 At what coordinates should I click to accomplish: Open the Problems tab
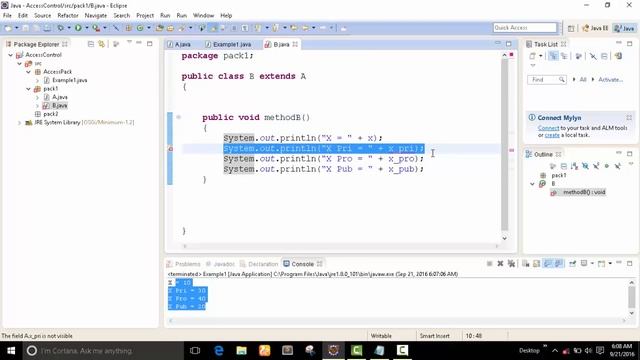pyautogui.click(x=184, y=264)
